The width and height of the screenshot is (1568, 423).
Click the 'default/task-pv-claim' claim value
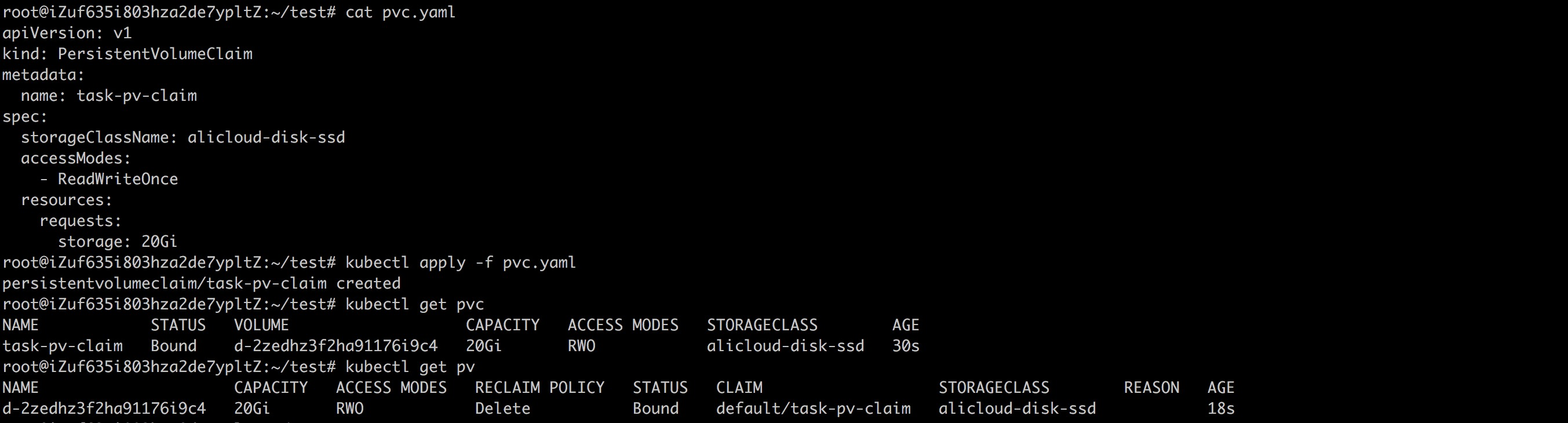(813, 409)
